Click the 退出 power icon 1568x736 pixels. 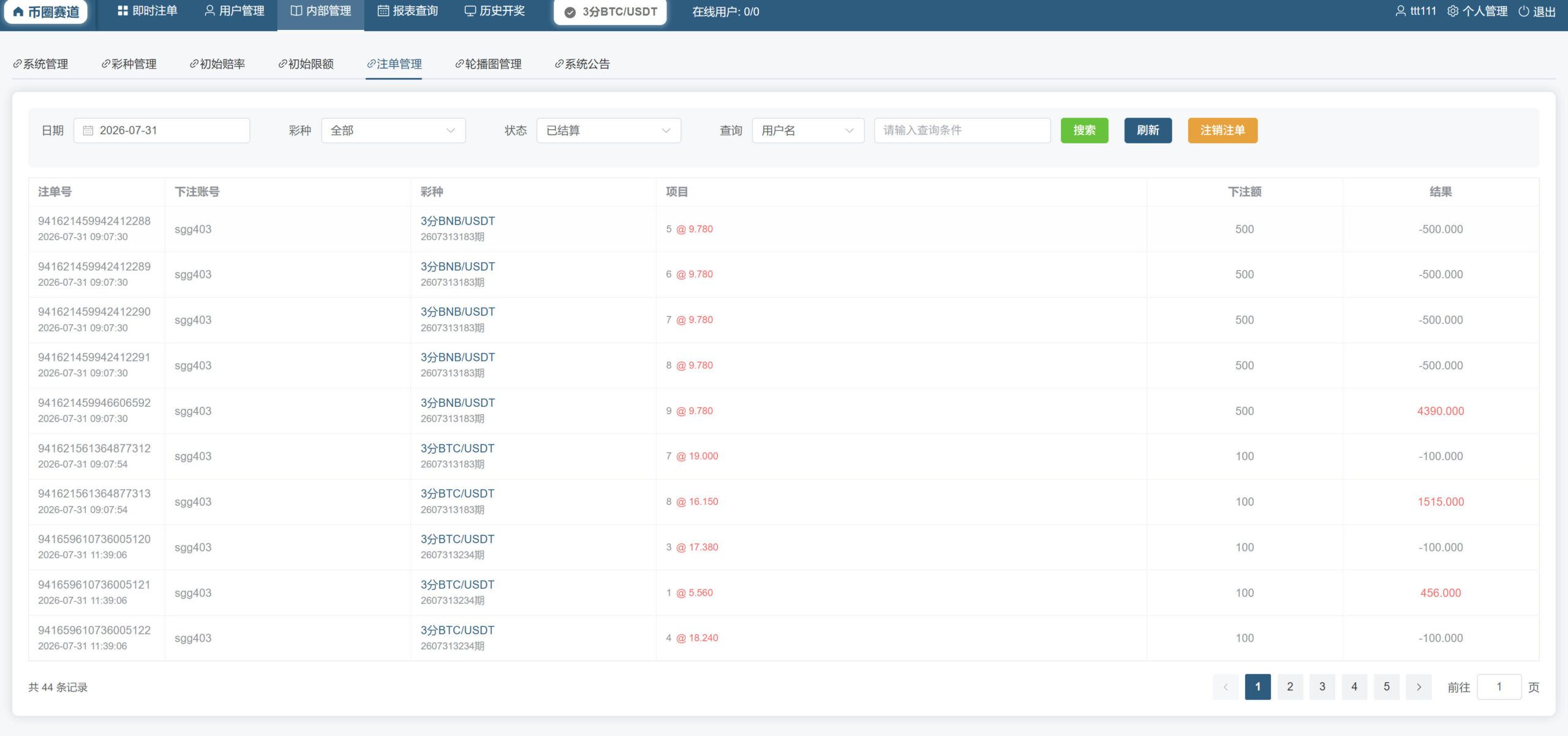1524,11
